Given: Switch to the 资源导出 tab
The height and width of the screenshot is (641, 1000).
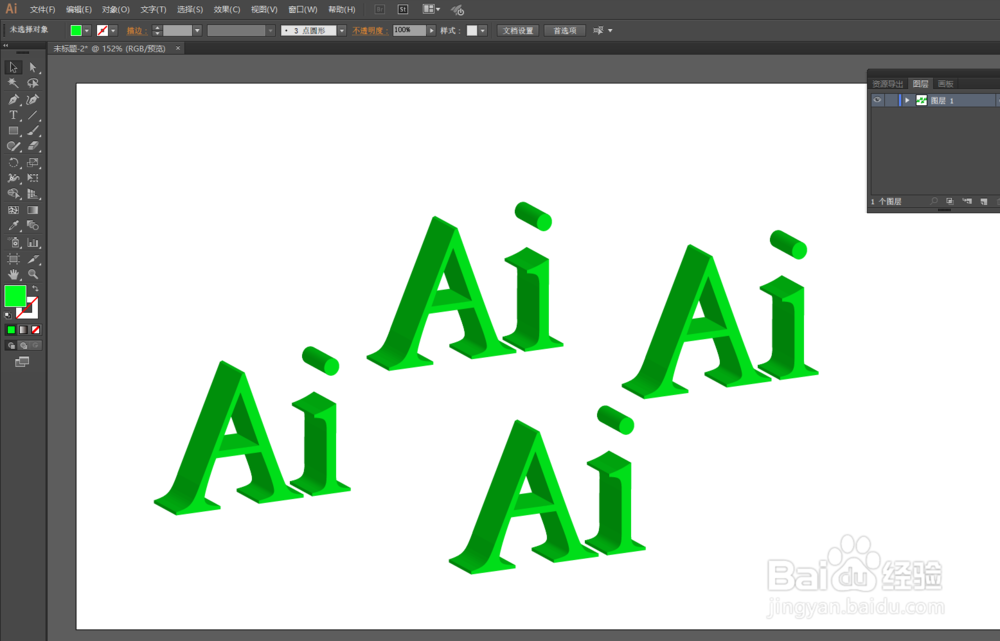Looking at the screenshot, I should click(x=888, y=84).
